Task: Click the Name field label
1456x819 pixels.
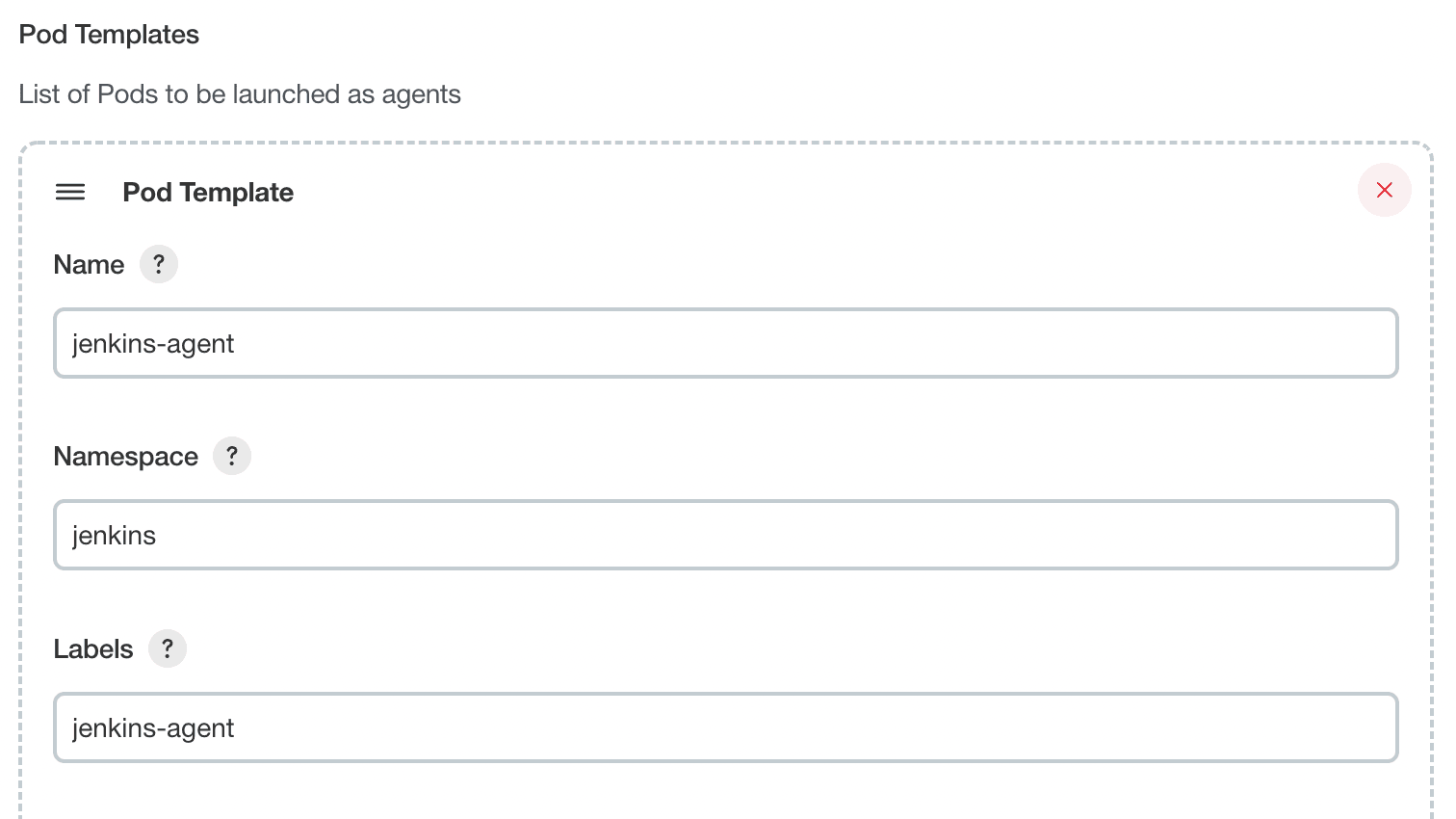Action: (89, 265)
